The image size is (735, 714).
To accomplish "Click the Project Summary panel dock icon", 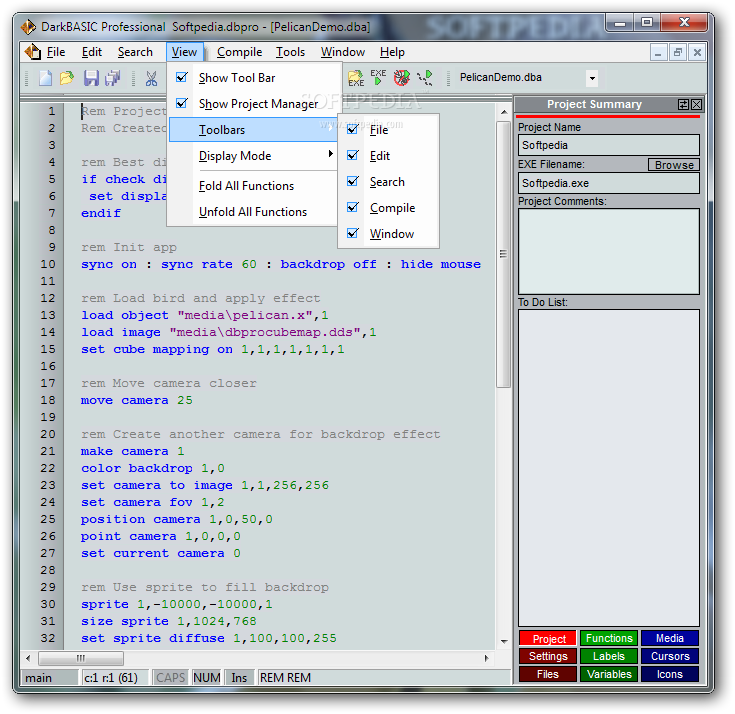I will click(x=683, y=105).
